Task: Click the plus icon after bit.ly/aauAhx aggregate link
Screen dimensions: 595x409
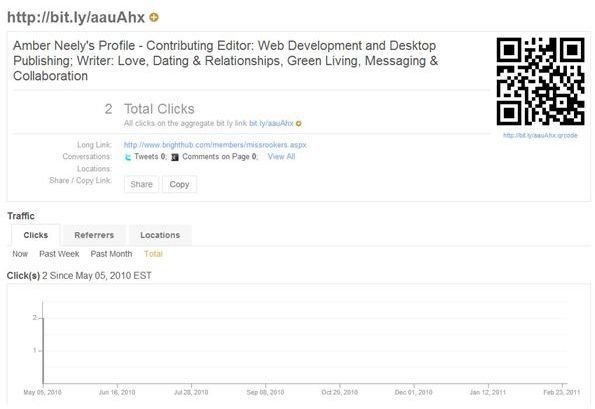Action: [299, 124]
